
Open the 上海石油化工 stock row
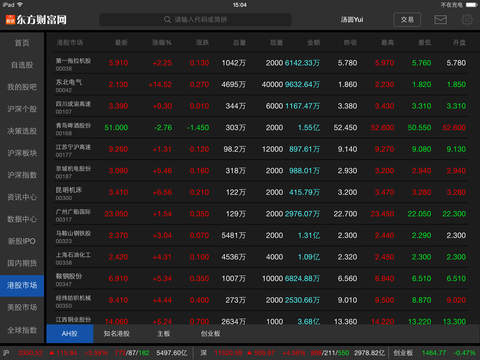click(x=261, y=257)
